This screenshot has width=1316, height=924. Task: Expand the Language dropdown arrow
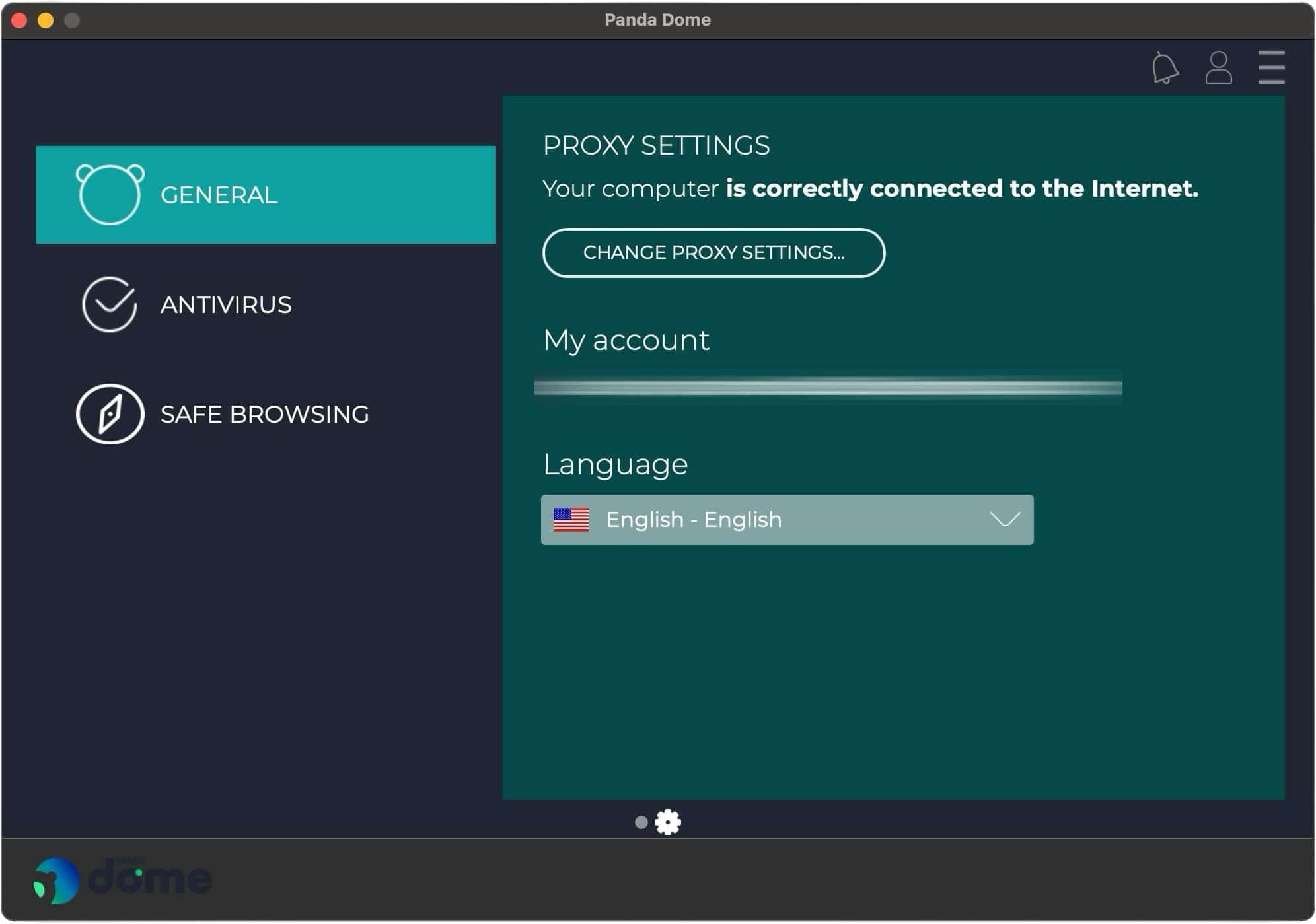[x=1005, y=519]
